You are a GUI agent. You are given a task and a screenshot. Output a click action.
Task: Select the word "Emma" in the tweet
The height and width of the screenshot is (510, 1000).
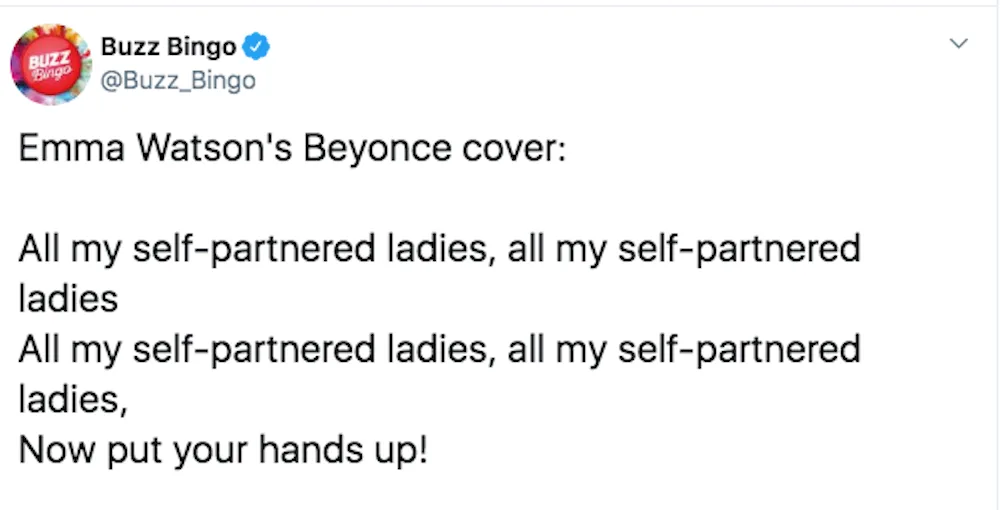[x=71, y=149]
